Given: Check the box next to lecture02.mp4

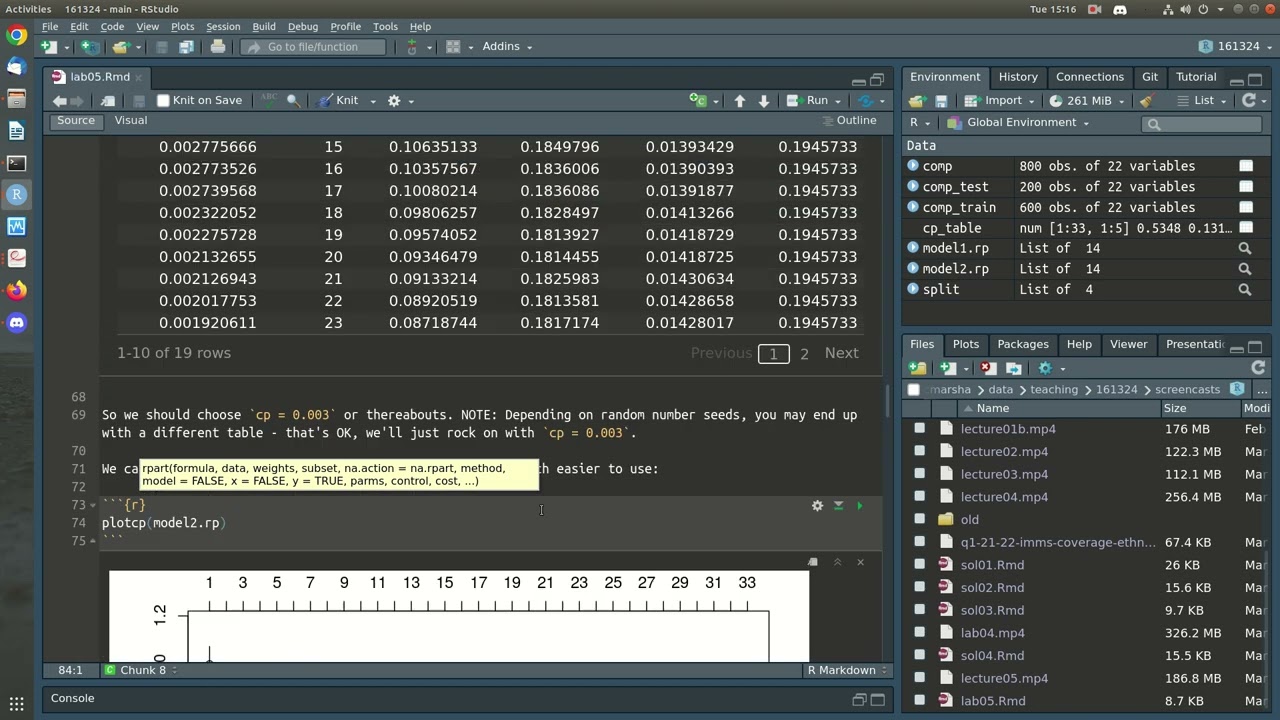Looking at the screenshot, I should pos(920,451).
